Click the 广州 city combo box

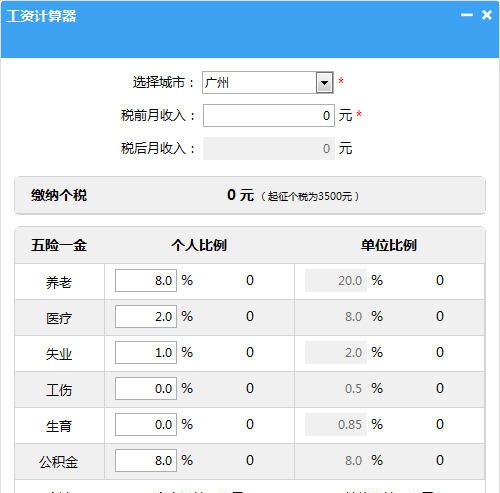tap(268, 83)
